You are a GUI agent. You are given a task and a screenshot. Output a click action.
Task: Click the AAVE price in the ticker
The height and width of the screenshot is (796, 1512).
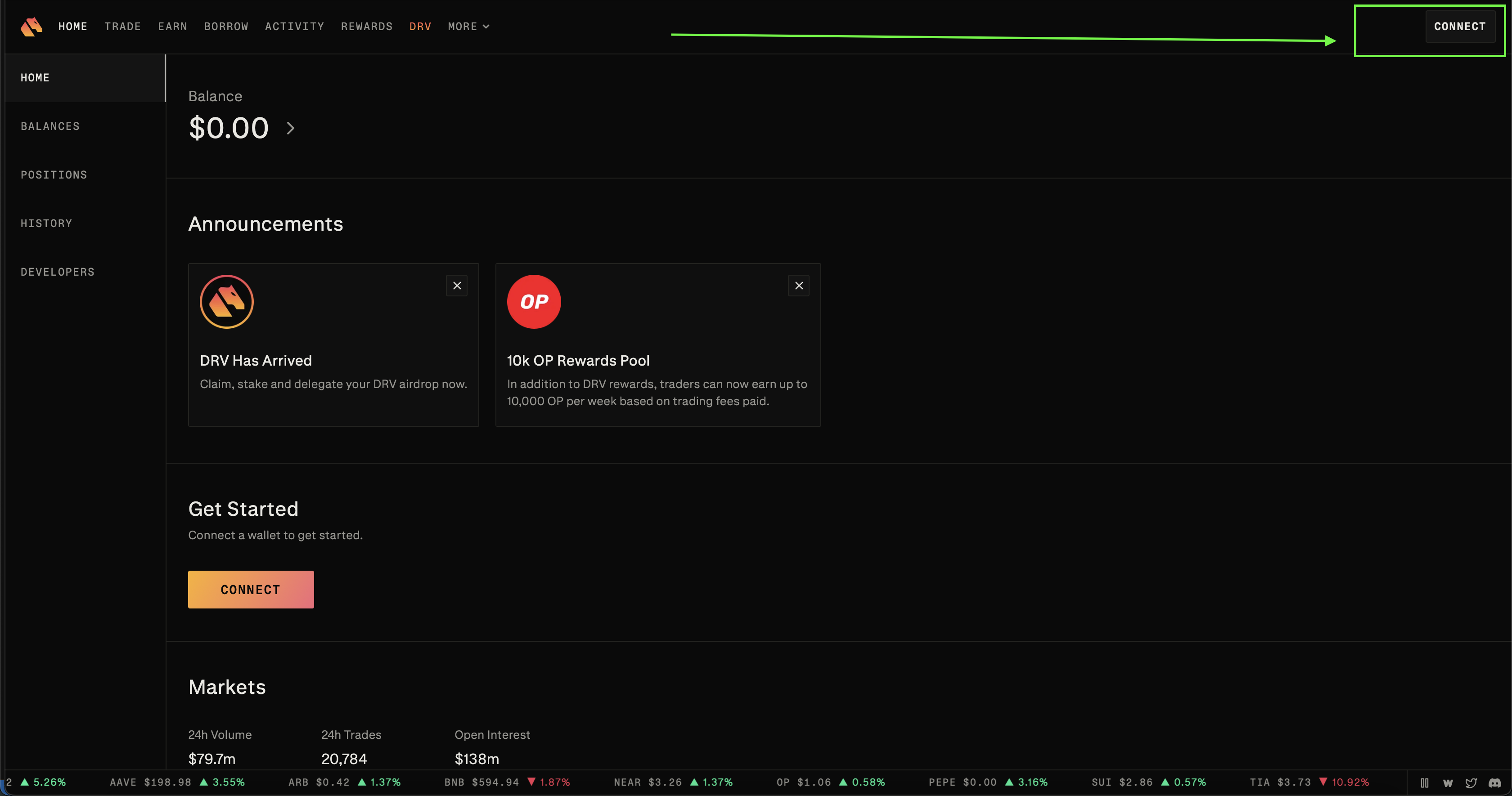tap(167, 782)
